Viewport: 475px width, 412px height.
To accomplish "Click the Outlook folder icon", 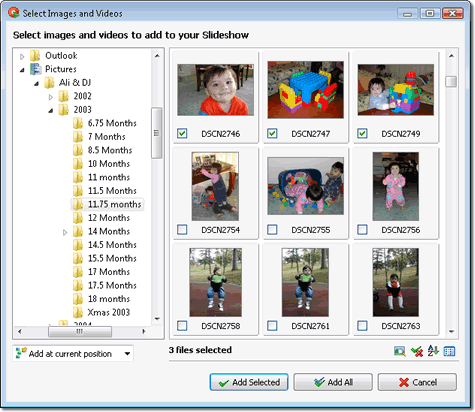I will [x=35, y=56].
